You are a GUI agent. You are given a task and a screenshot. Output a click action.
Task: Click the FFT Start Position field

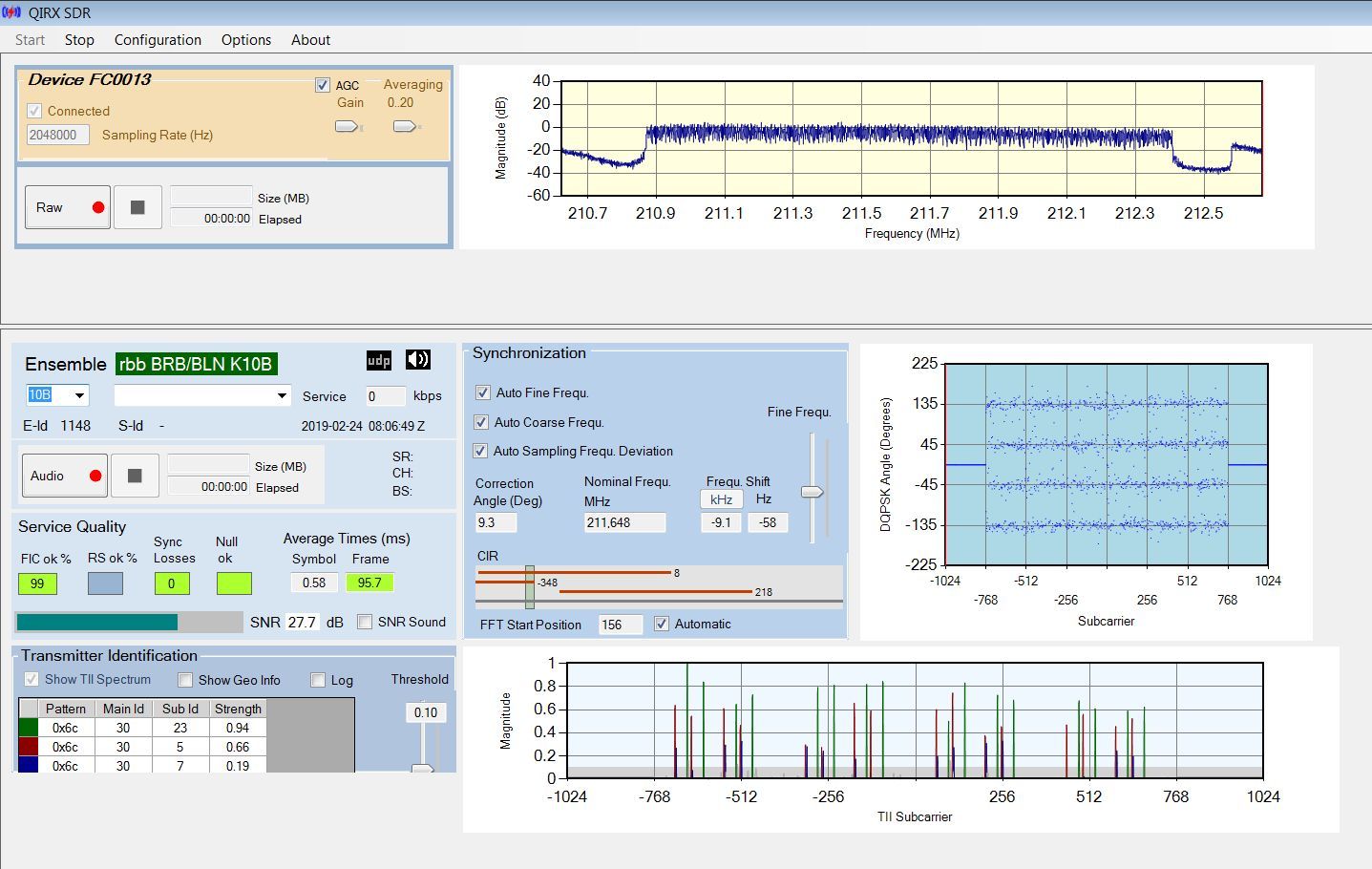click(620, 625)
